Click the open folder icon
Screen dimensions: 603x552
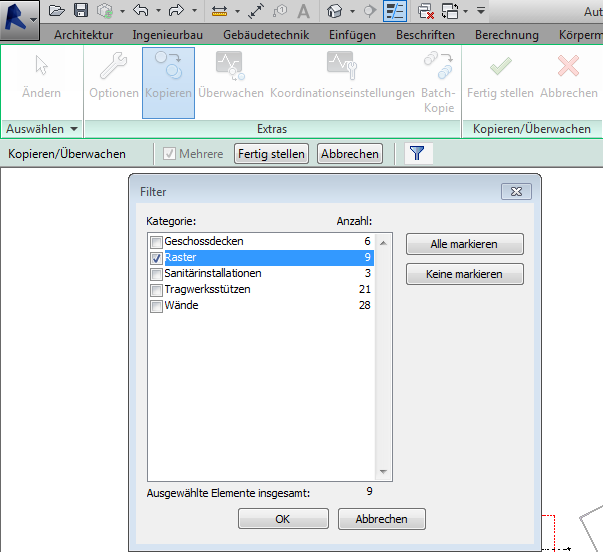[x=57, y=11]
